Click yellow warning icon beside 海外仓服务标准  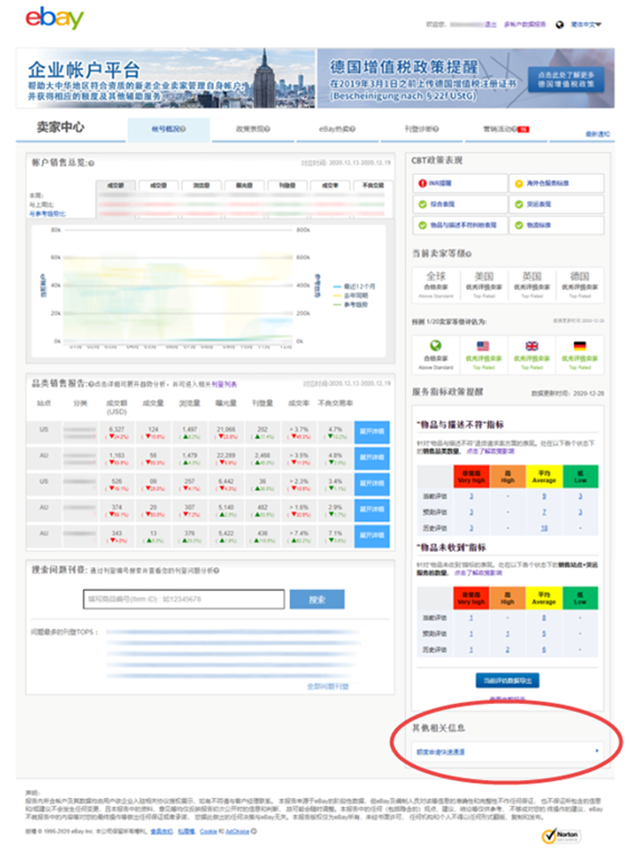coord(519,183)
